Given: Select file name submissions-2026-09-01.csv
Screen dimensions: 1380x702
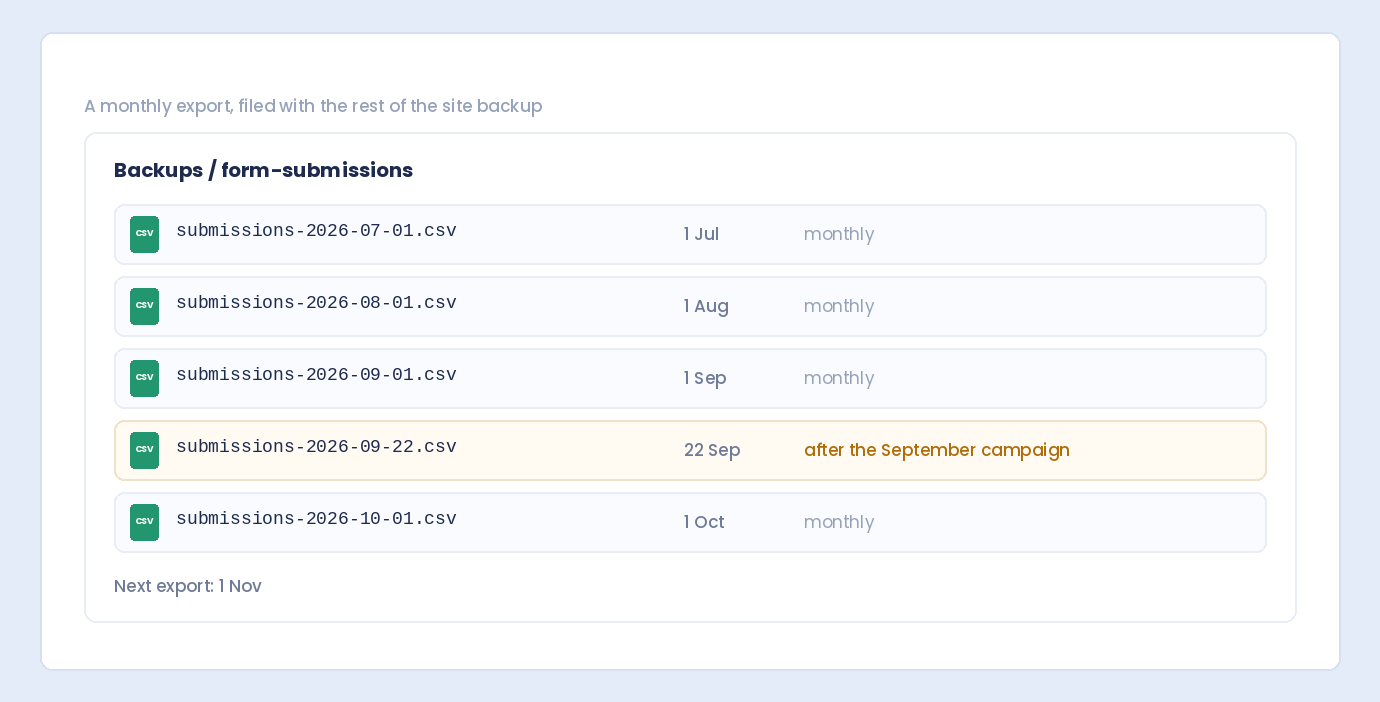Looking at the screenshot, I should click(316, 375).
